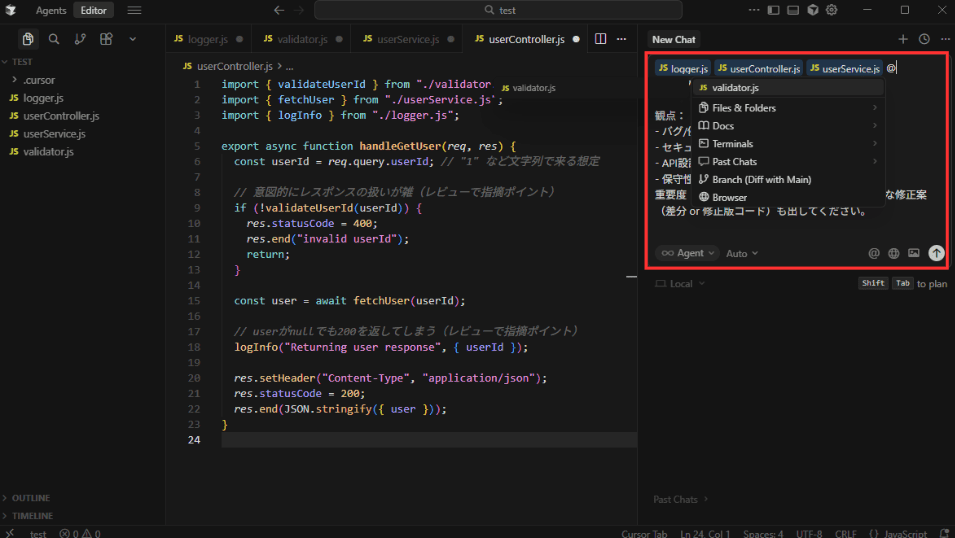Expand the OUTLINE section
Viewport: 955px width, 538px height.
coord(31,498)
